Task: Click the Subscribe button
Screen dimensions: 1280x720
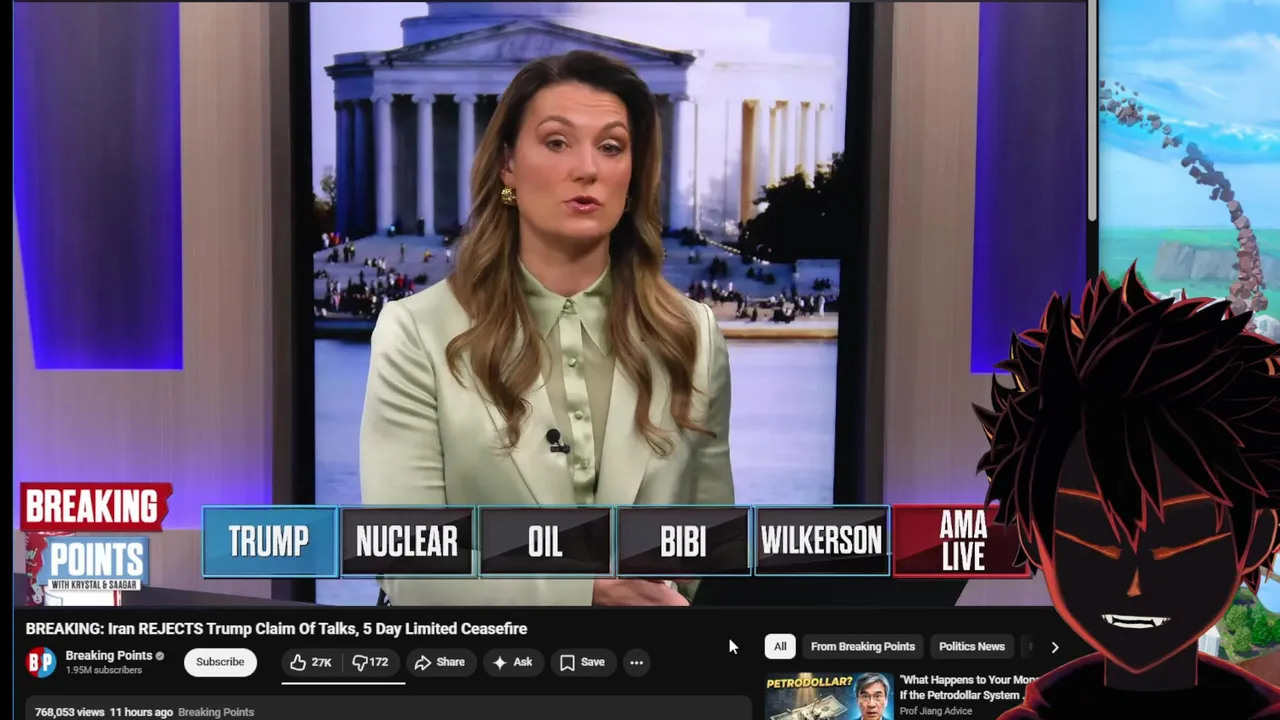Action: (x=220, y=662)
